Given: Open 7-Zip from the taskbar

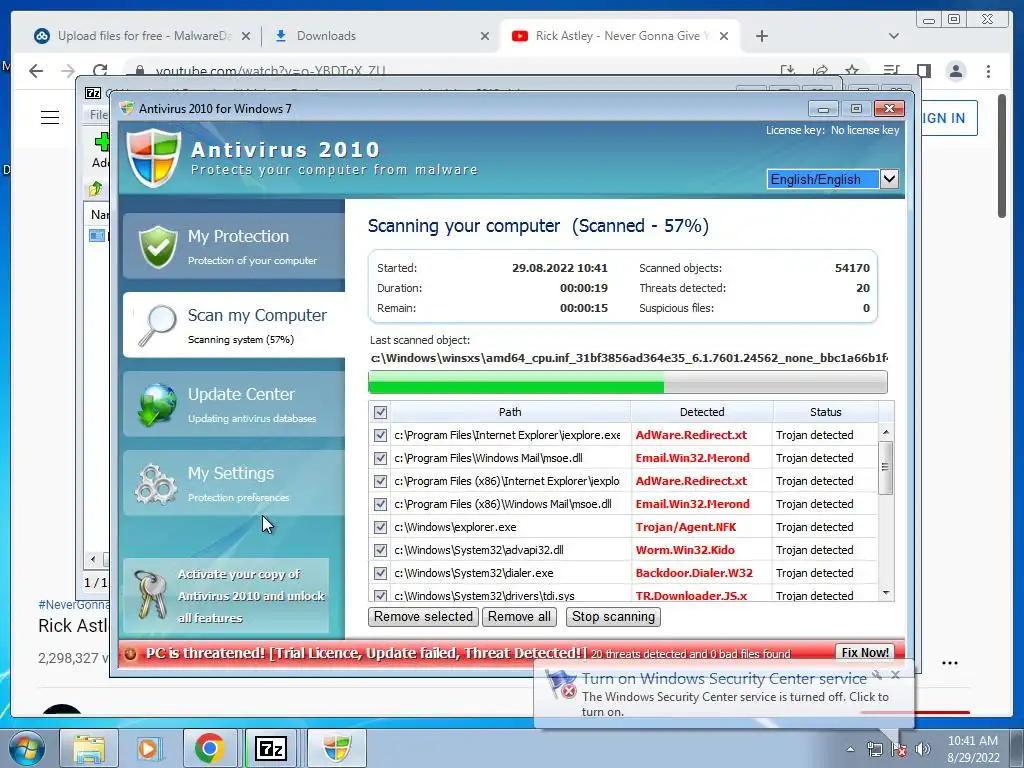Looking at the screenshot, I should click(x=271, y=748).
